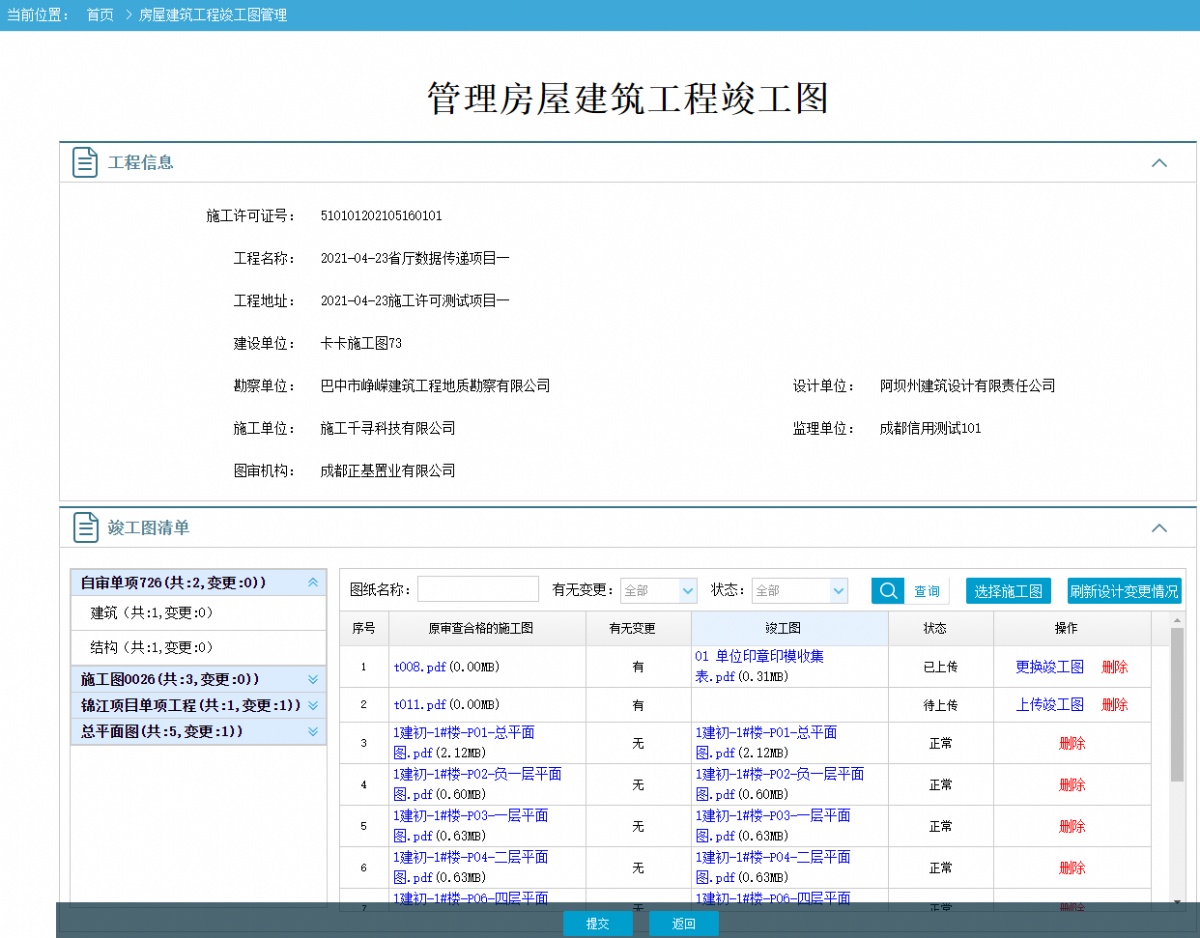Screen dimensions: 1200x938
Task: Click the 竣工图 column header
Action: click(x=790, y=629)
